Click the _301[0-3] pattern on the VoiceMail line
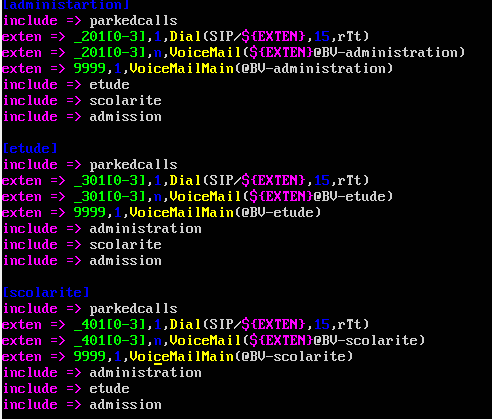Screen dimensions: 492x419 coord(110,196)
